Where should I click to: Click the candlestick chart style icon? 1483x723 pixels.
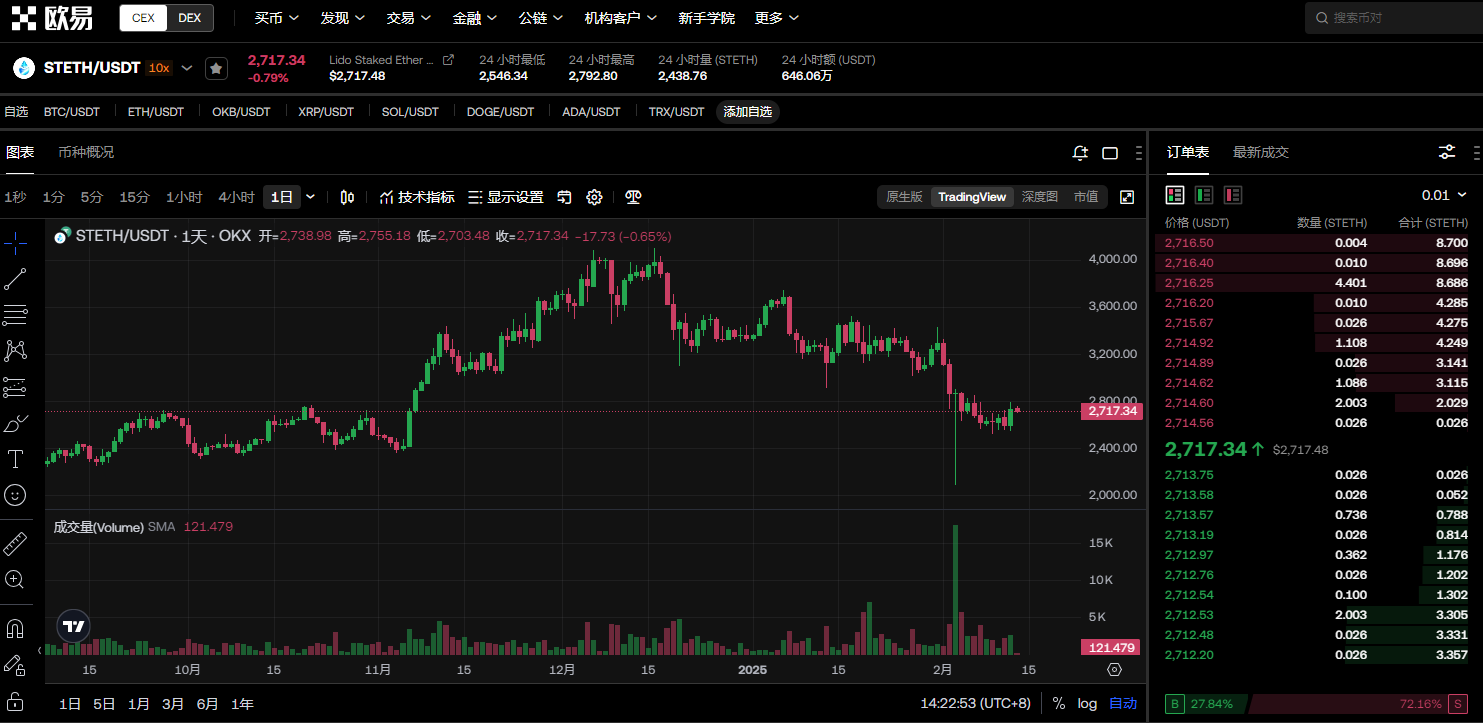(x=347, y=197)
